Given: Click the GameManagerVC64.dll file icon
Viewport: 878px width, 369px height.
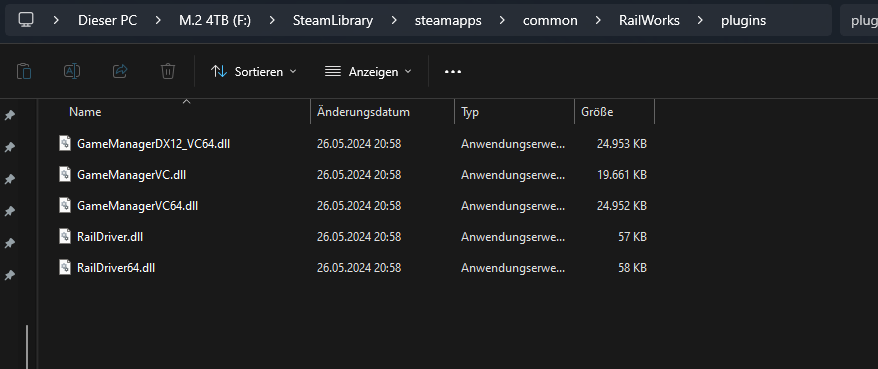Looking at the screenshot, I should tap(66, 205).
